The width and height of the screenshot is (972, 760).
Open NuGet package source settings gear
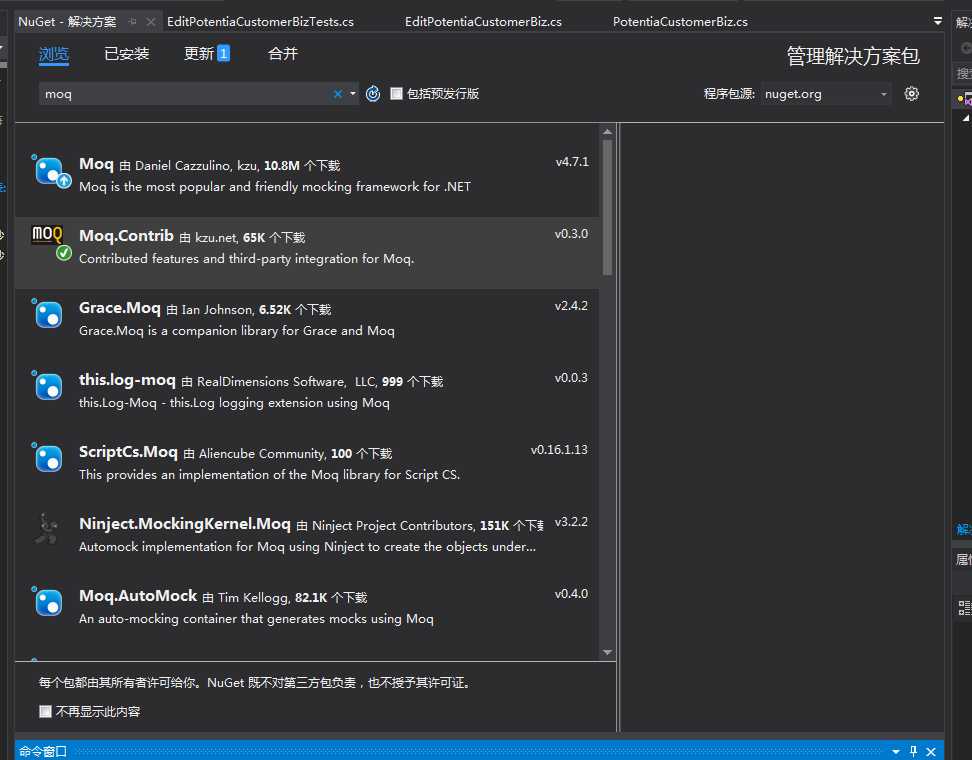pos(911,94)
